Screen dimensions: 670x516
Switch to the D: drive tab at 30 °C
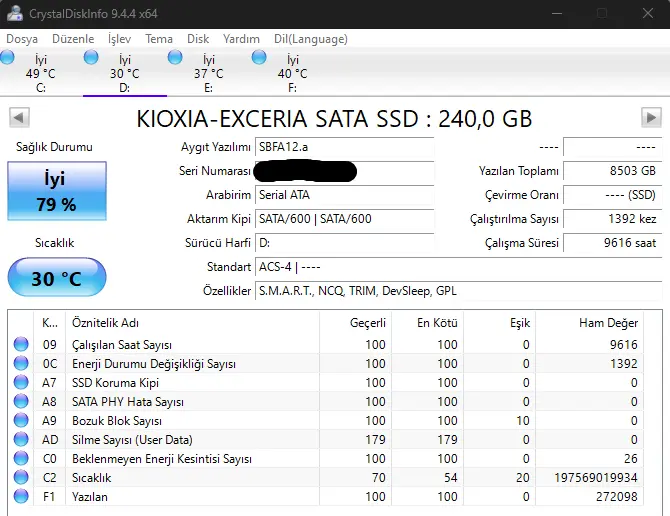pyautogui.click(x=124, y=73)
